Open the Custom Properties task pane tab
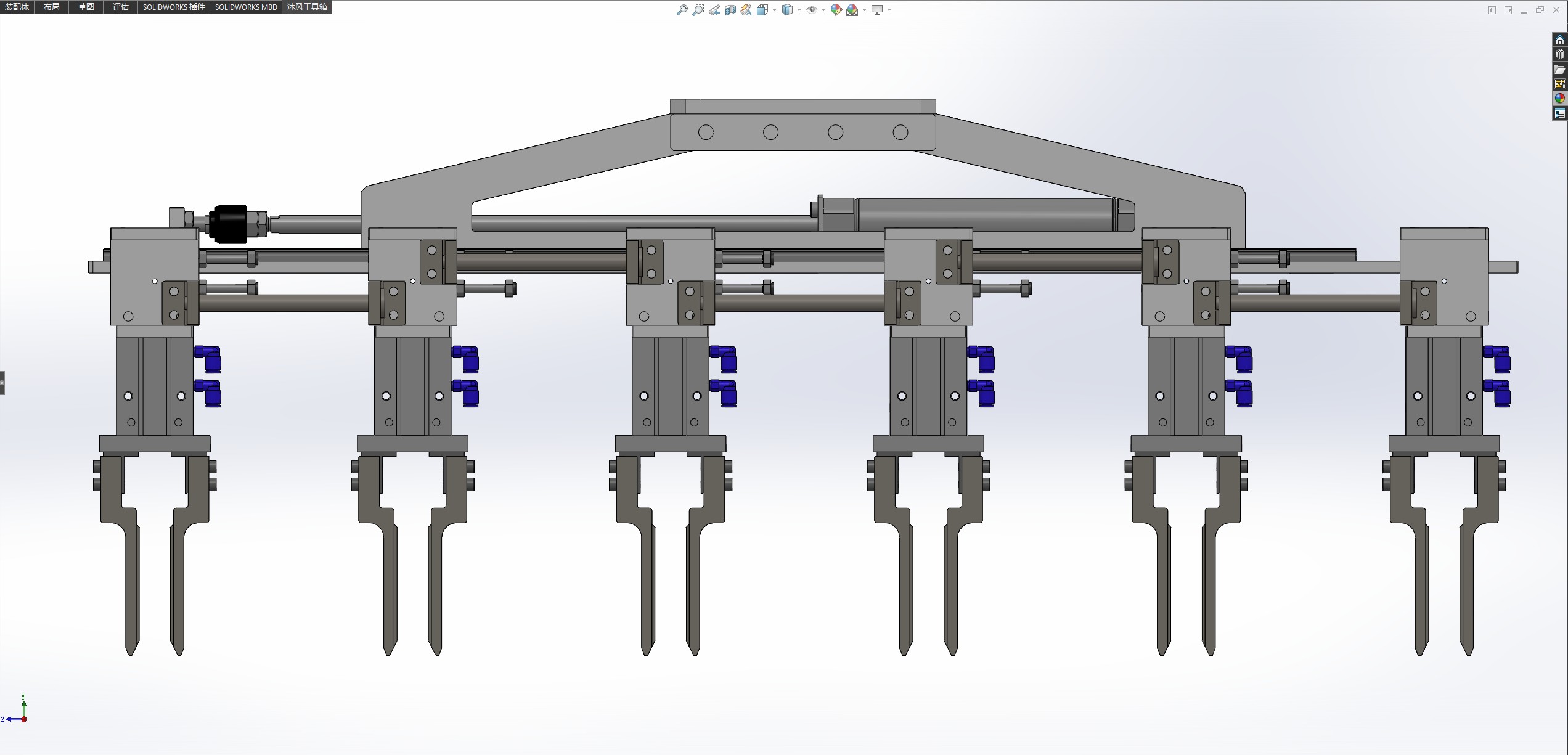Screen dimensions: 1568x755 pyautogui.click(x=1560, y=114)
